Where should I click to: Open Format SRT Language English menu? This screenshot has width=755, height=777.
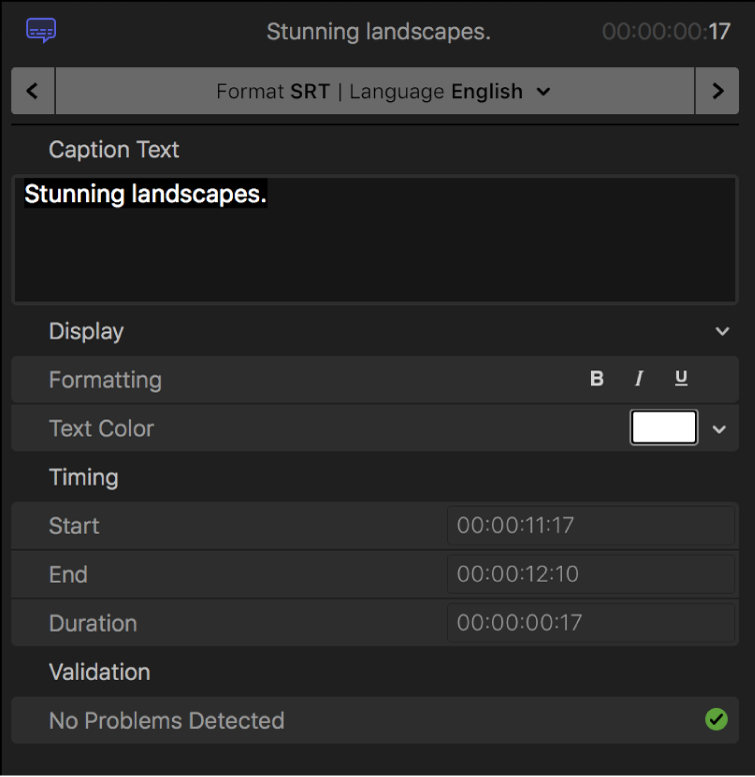[x=383, y=91]
